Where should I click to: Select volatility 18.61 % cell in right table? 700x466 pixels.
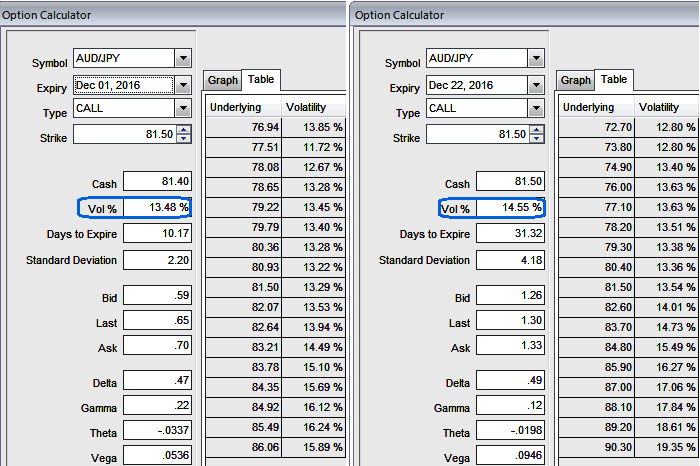click(x=667, y=427)
